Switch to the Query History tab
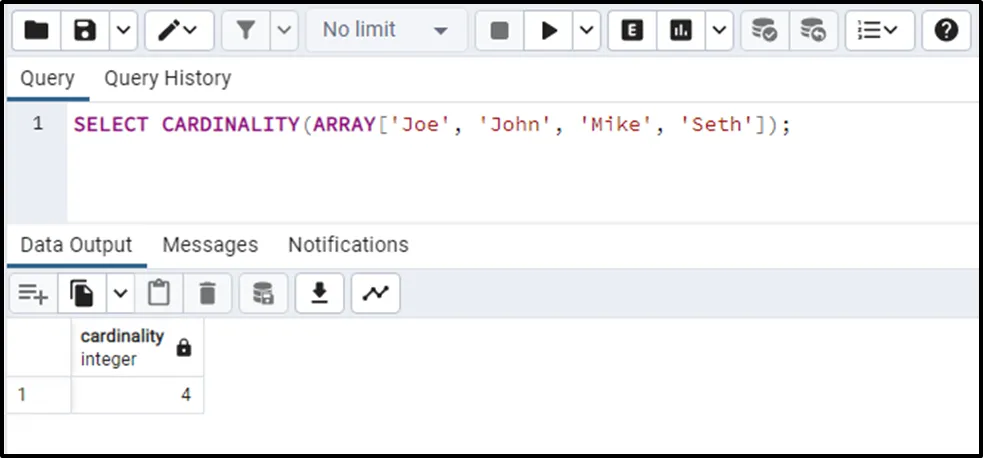The height and width of the screenshot is (458, 983). [x=167, y=78]
